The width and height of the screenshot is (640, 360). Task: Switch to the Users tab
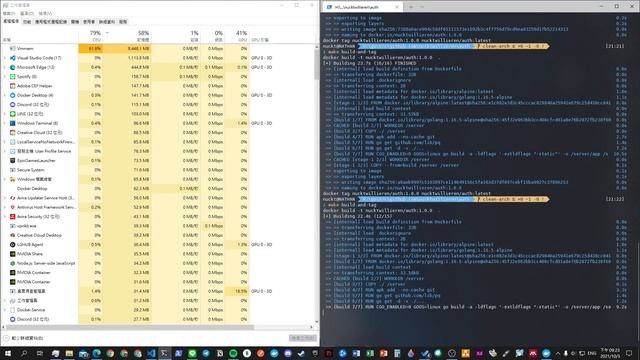pos(89,22)
